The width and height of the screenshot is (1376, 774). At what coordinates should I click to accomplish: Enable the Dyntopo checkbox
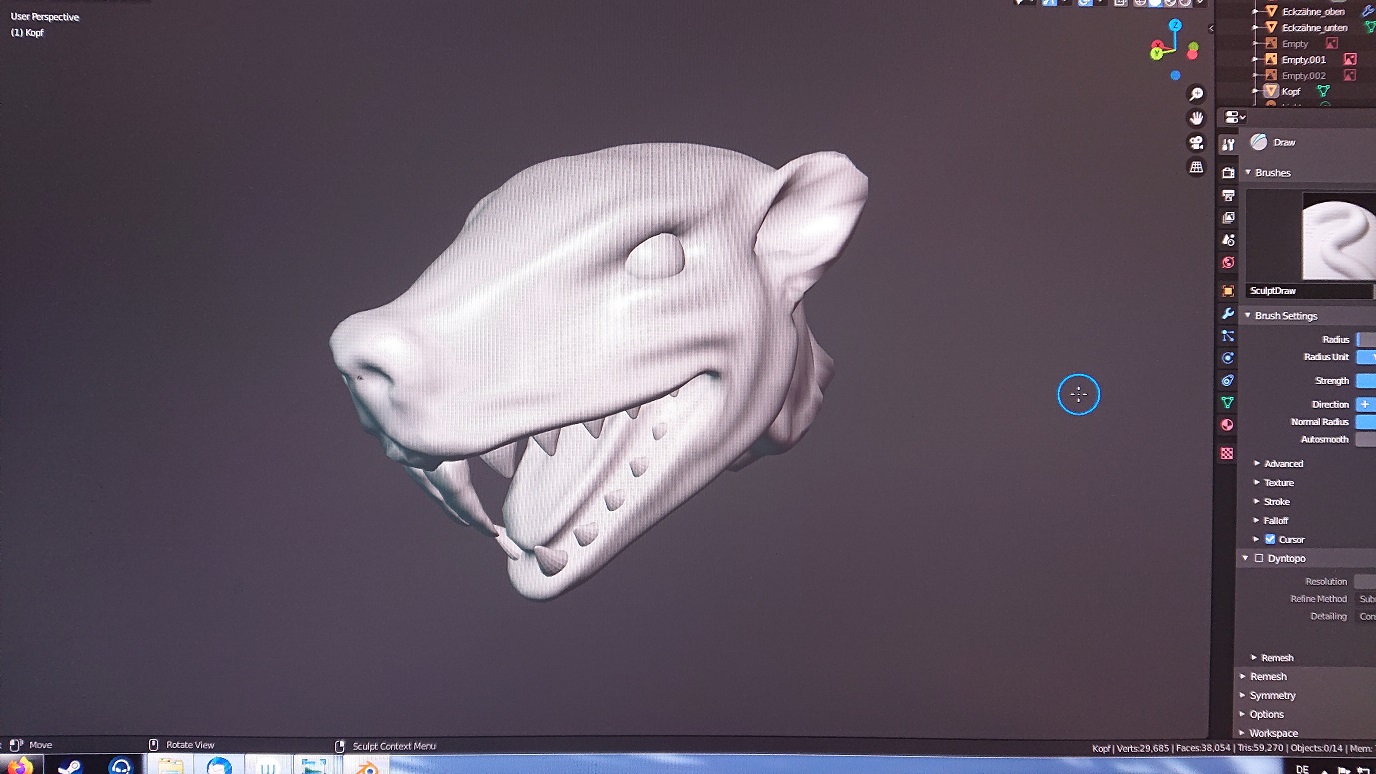tap(1259, 558)
